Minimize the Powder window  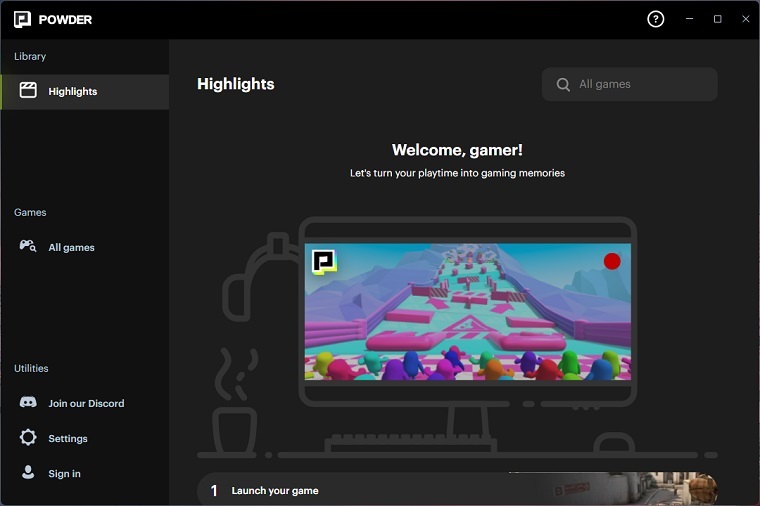(689, 19)
